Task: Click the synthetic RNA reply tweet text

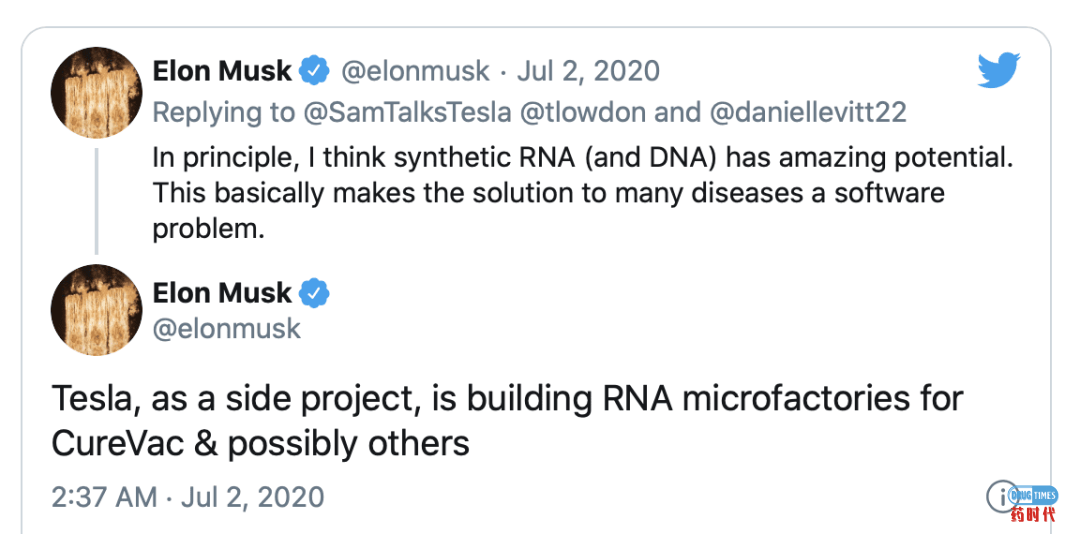Action: 583,194
